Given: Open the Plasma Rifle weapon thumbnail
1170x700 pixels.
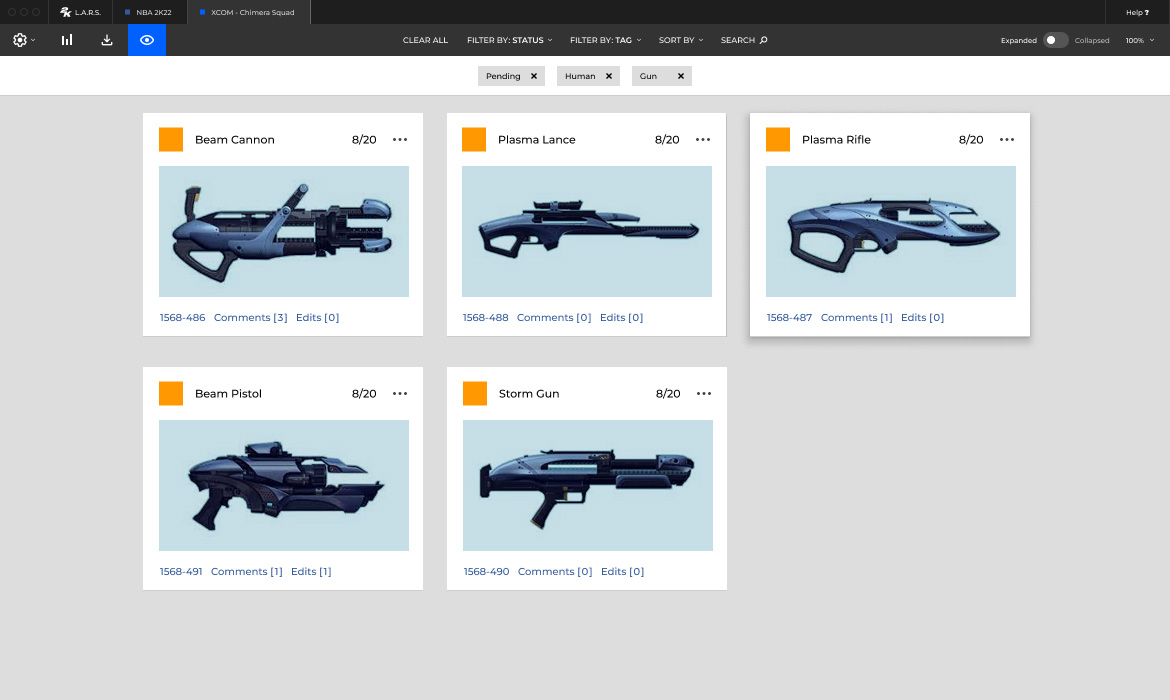Looking at the screenshot, I should click(x=890, y=231).
